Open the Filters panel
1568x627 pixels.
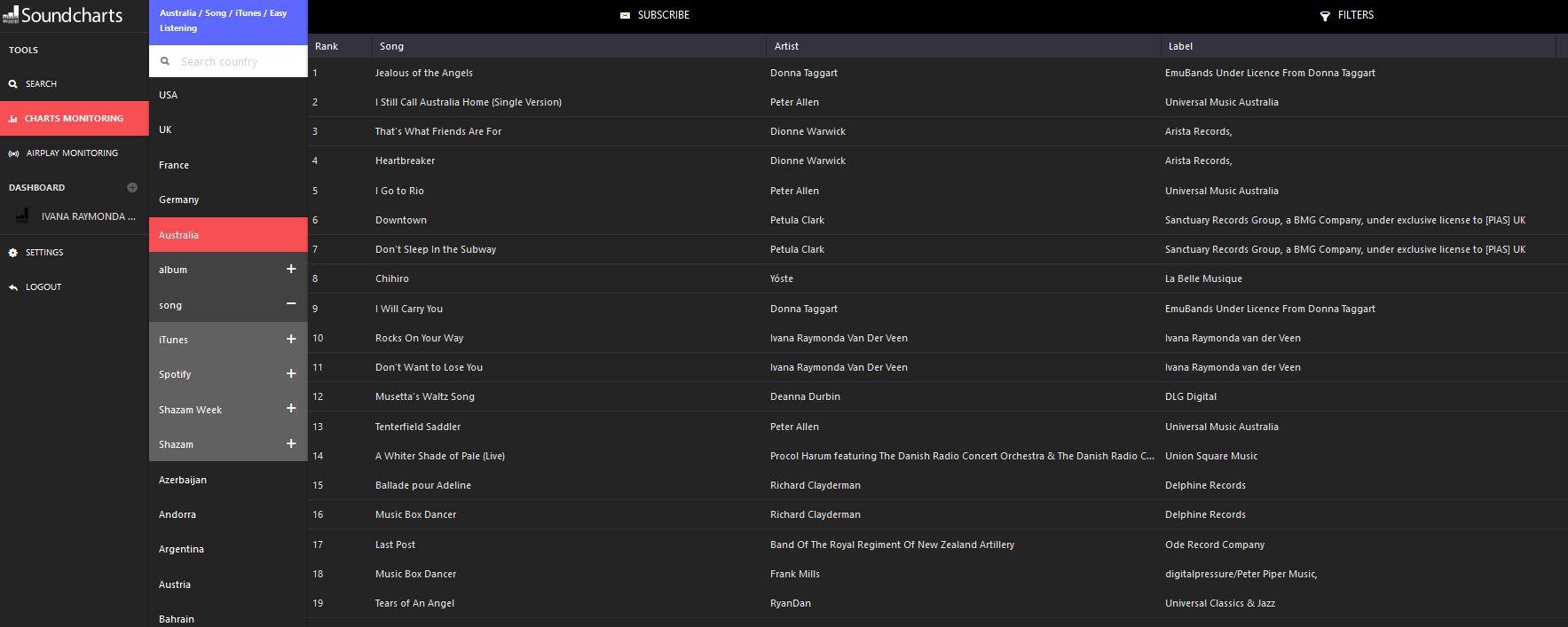pyautogui.click(x=1346, y=15)
